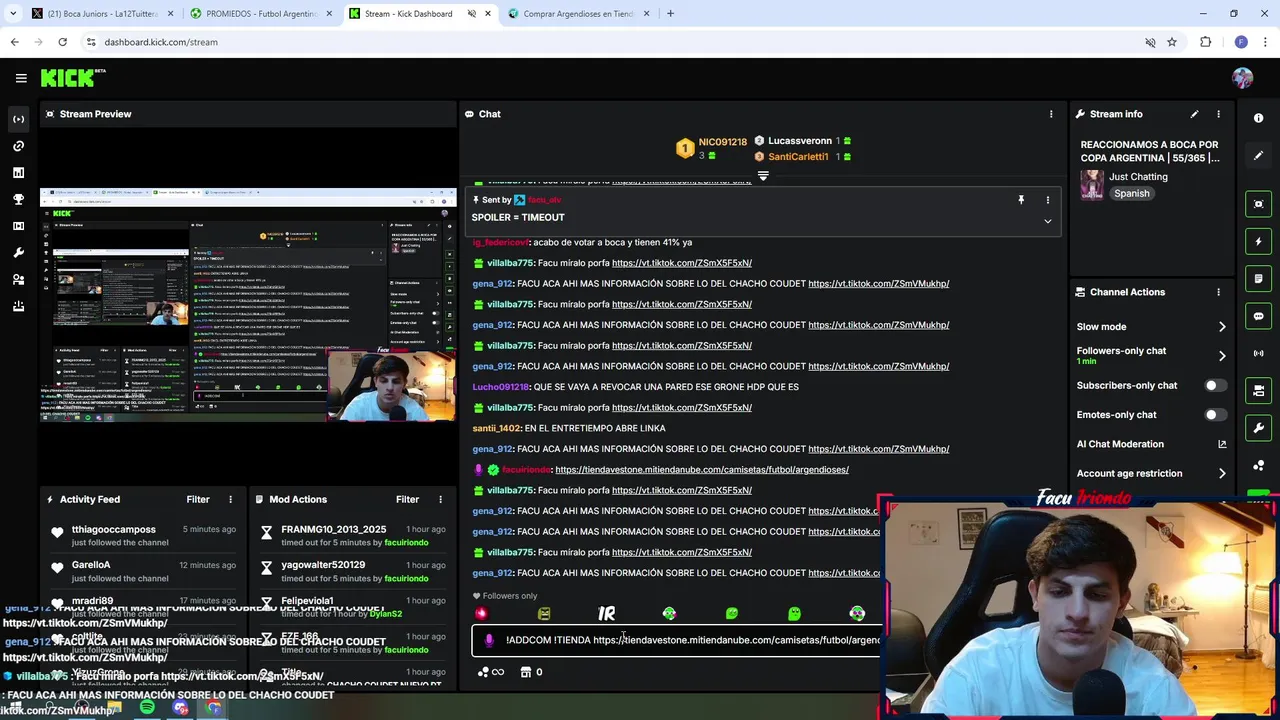Screen dimensions: 1280x720
Task: Select the IR emote in quick emote row
Action: tap(606, 613)
